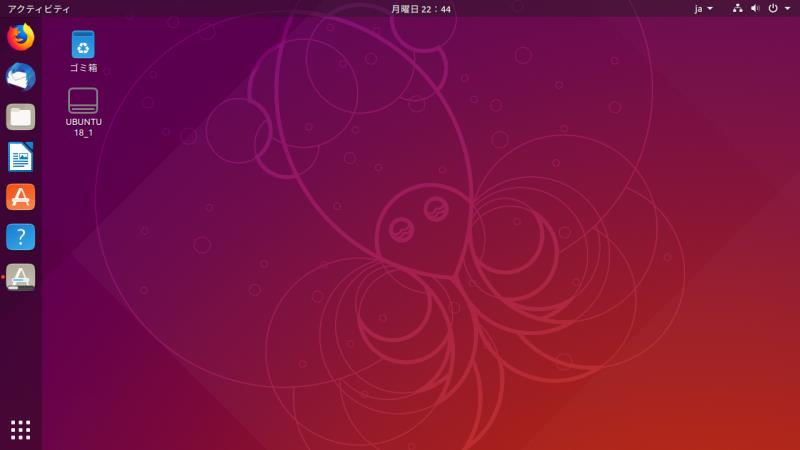The height and width of the screenshot is (450, 800).
Task: Select the ゴミ箱 trash desktop icon
Action: click(83, 44)
